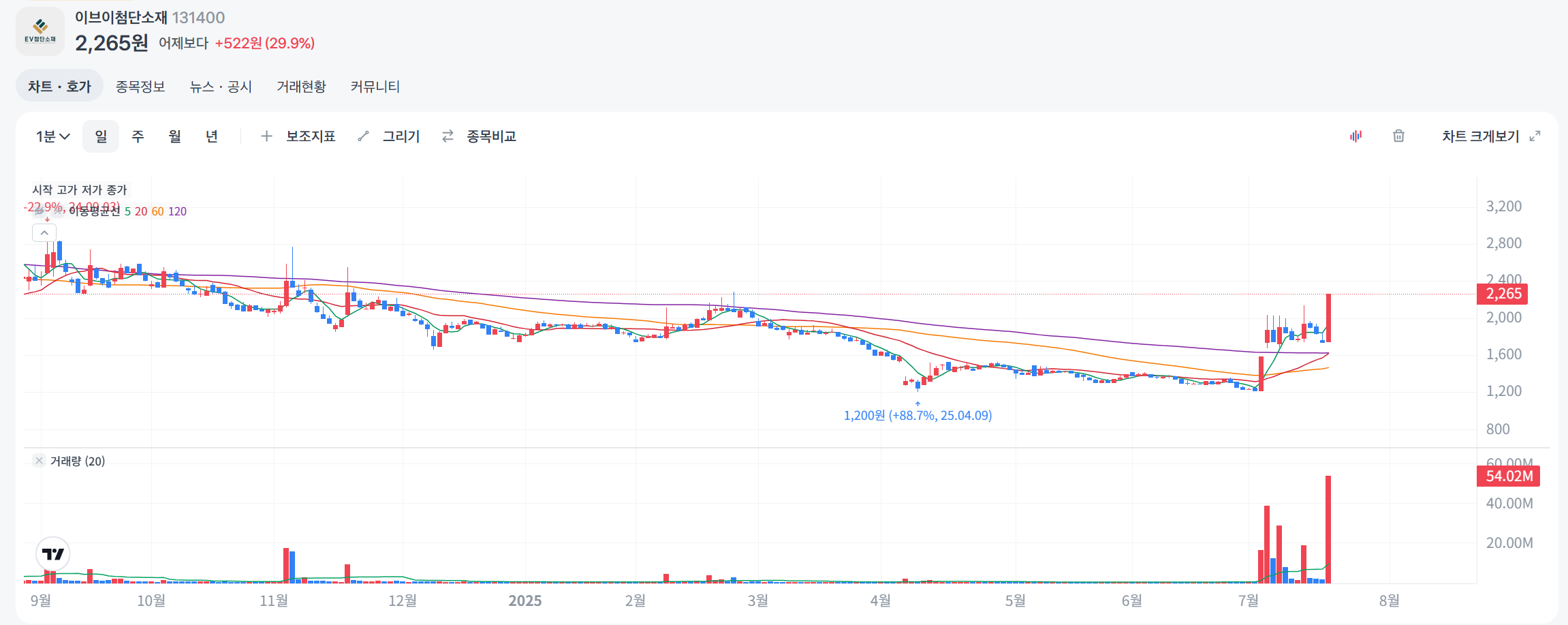This screenshot has width=1568, height=625.
Task: Click the 1,200 price axis label
Action: point(1504,391)
